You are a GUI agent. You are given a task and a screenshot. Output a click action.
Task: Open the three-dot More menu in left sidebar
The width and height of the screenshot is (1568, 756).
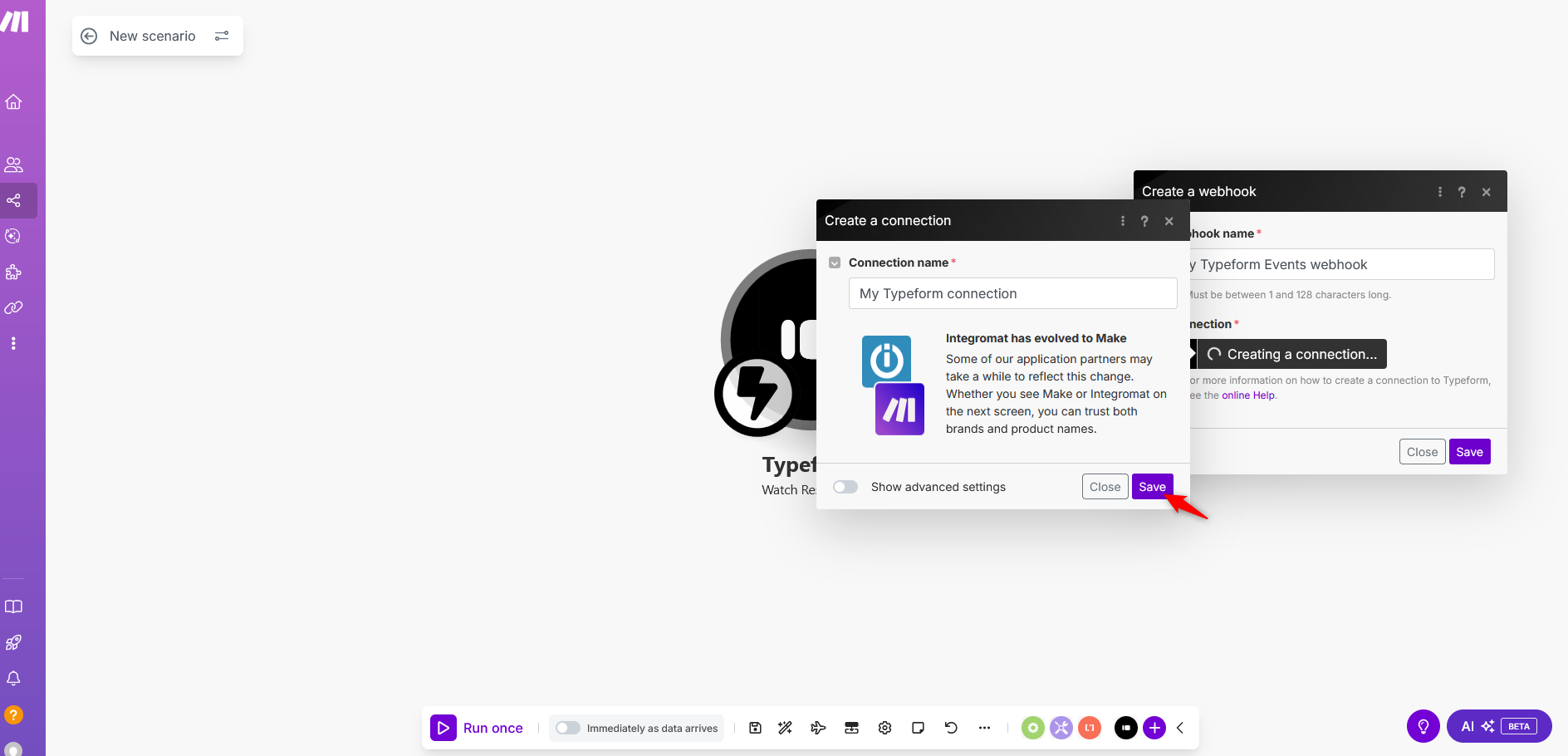tap(14, 343)
